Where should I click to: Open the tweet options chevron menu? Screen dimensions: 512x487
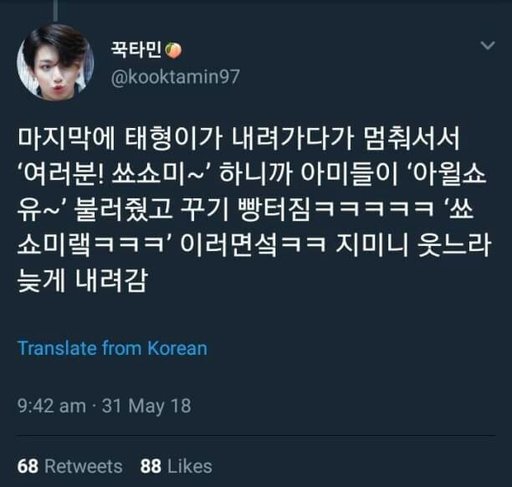tap(487, 45)
